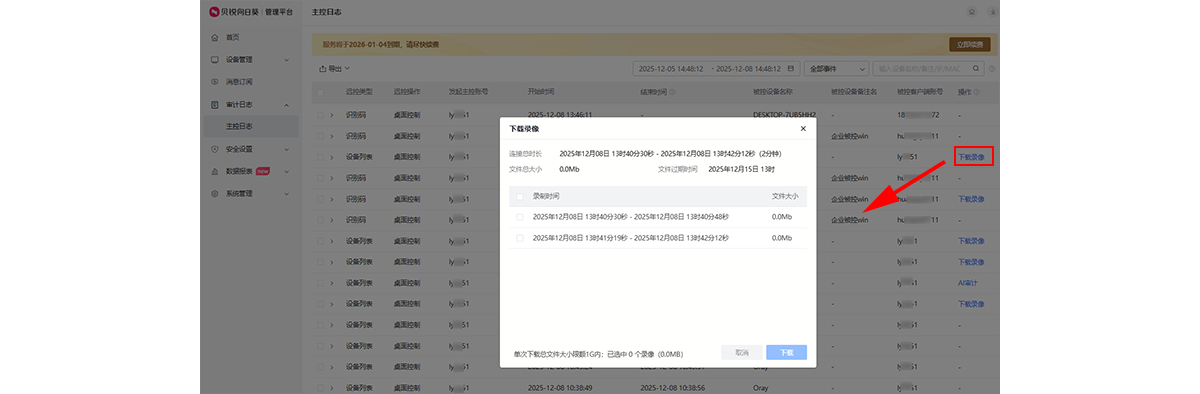This screenshot has width=1200, height=394.
Task: Check the row starting 2025-12-08 13:46:11
Action: click(x=321, y=115)
